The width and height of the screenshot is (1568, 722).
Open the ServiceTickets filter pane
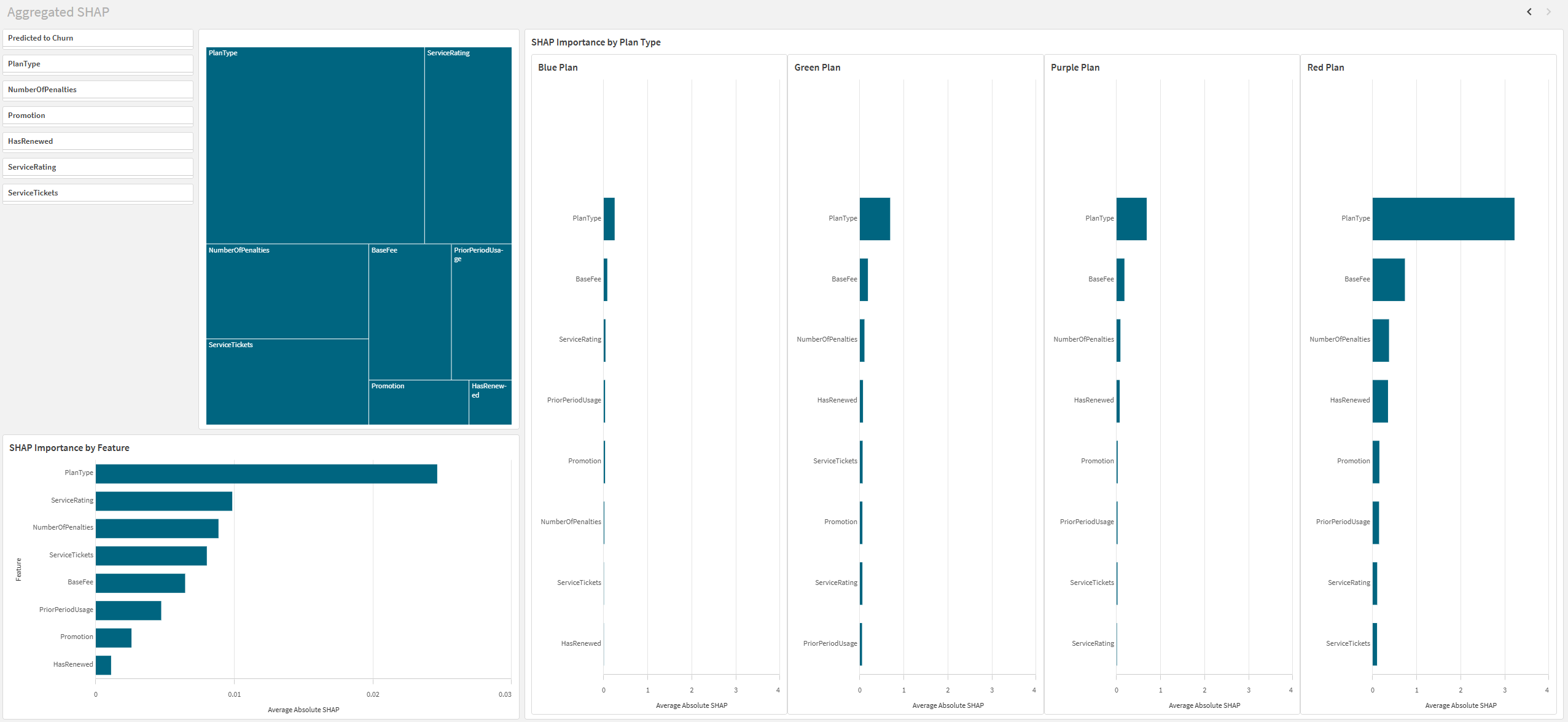[x=98, y=192]
